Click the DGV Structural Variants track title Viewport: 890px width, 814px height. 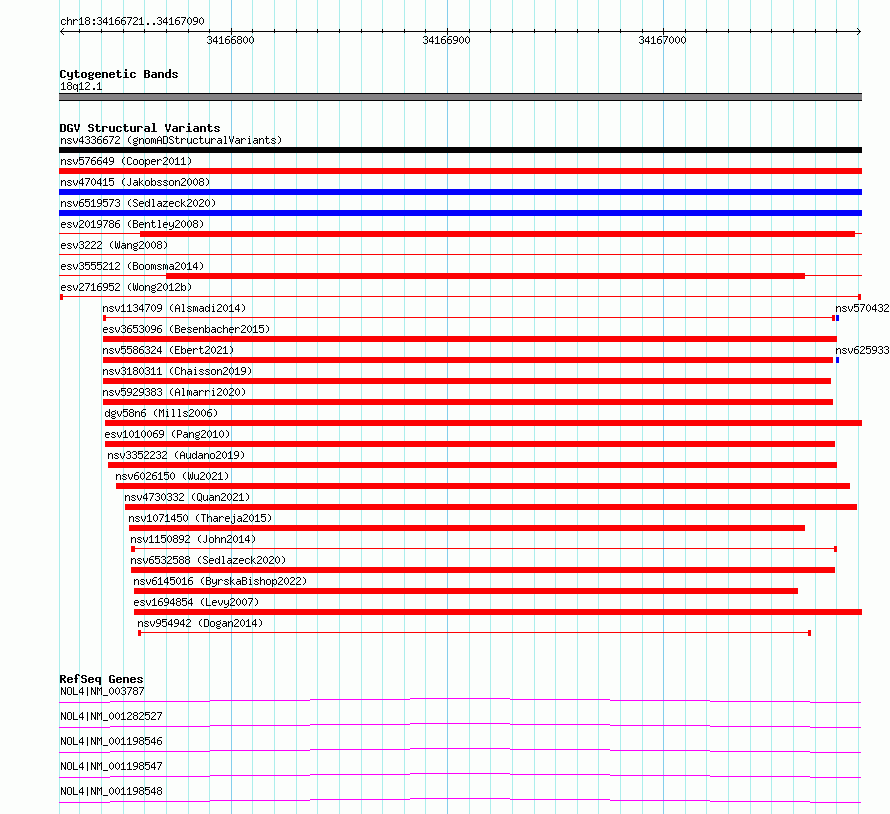140,128
